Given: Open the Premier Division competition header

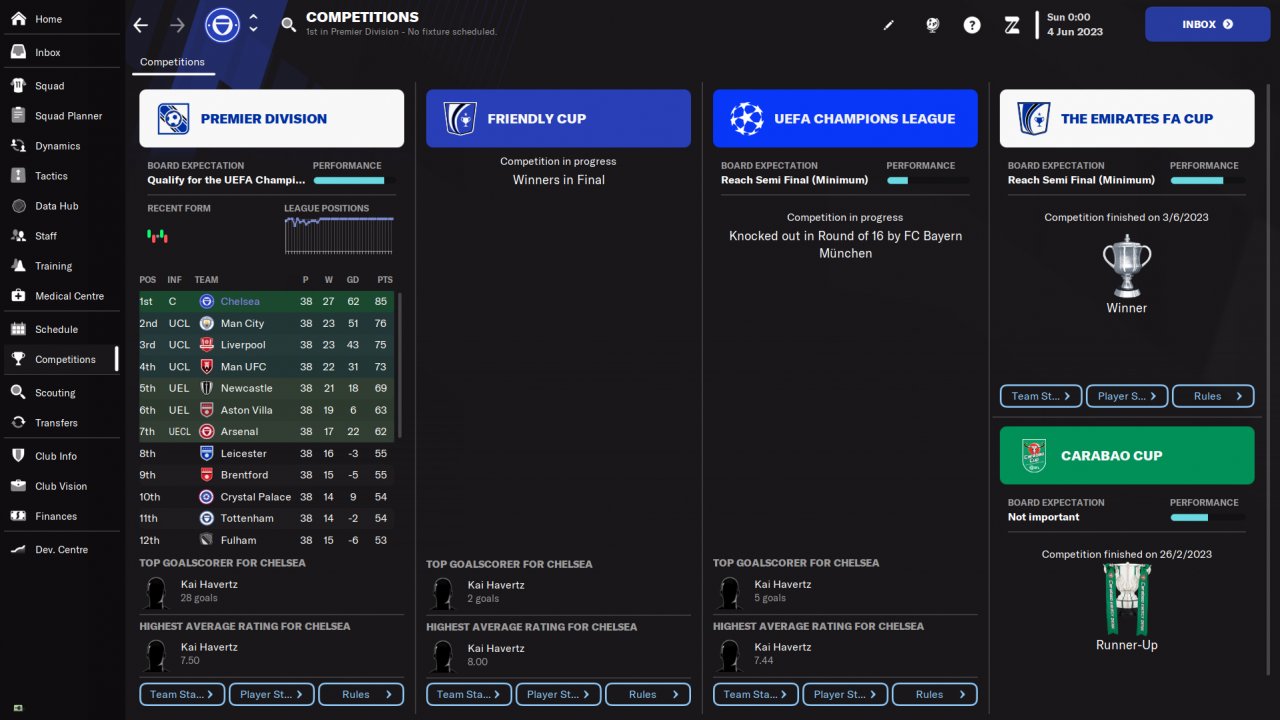Looking at the screenshot, I should point(272,119).
